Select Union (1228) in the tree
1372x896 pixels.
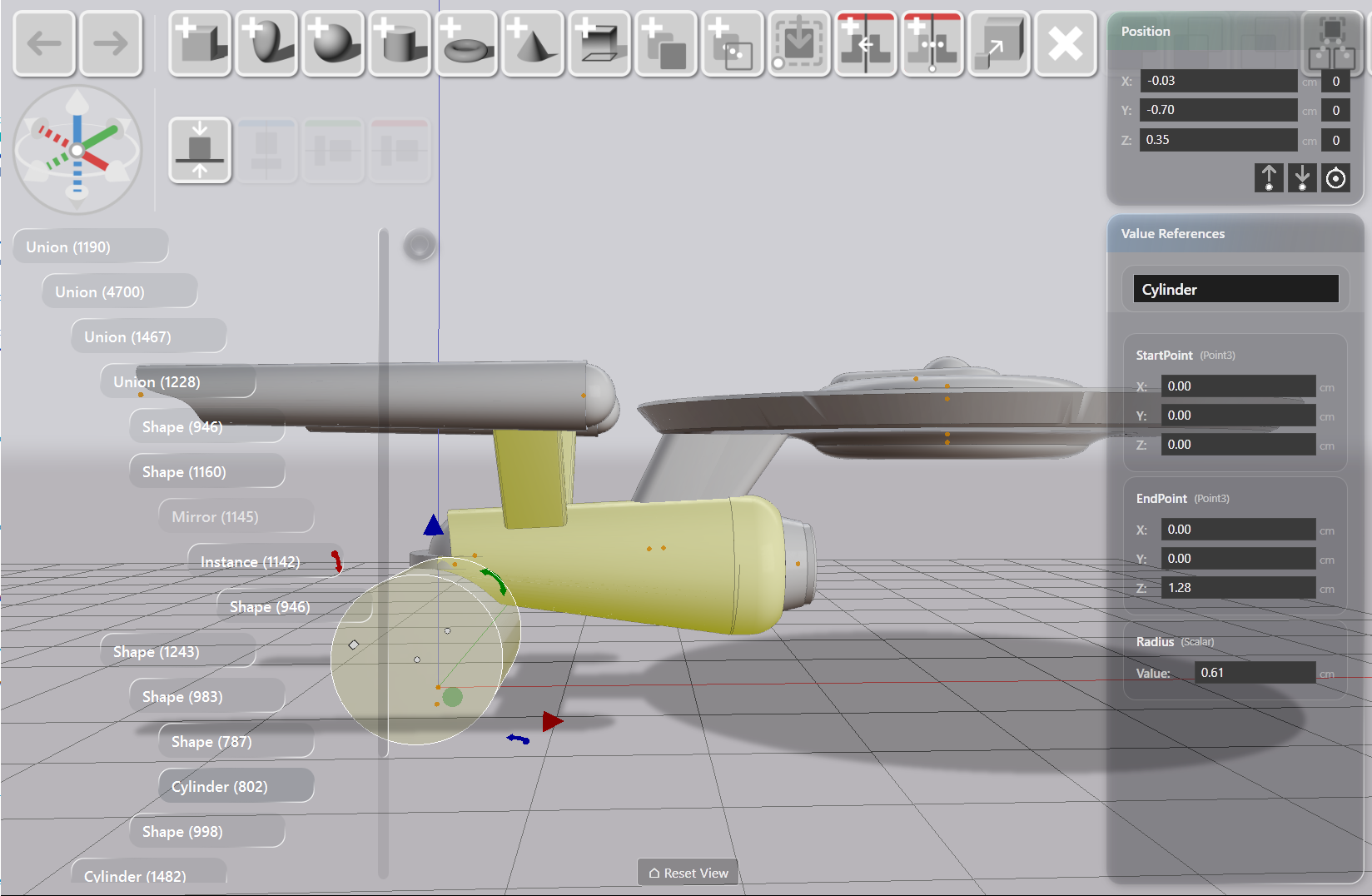178,381
